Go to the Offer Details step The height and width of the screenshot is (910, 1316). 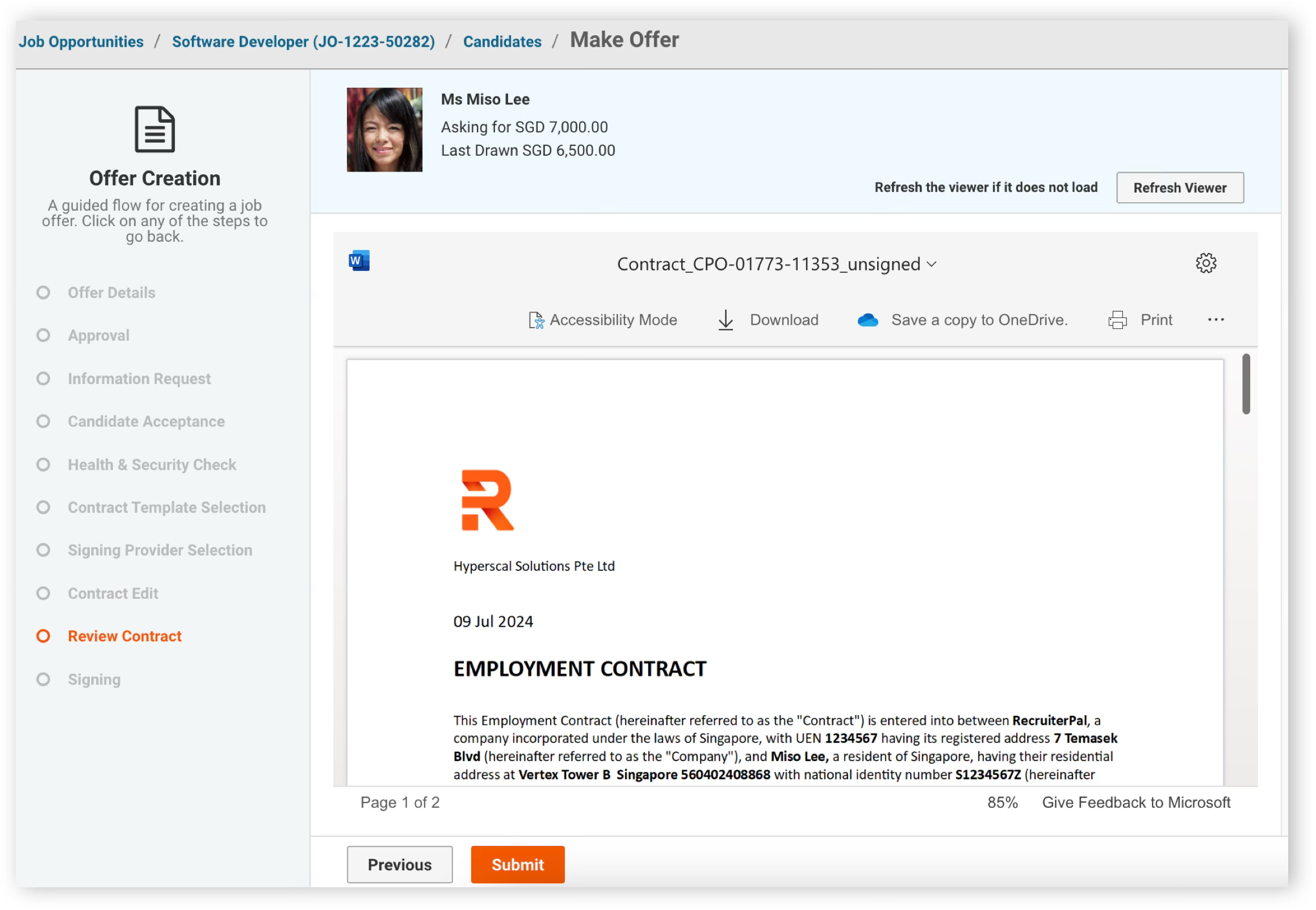[x=112, y=293]
